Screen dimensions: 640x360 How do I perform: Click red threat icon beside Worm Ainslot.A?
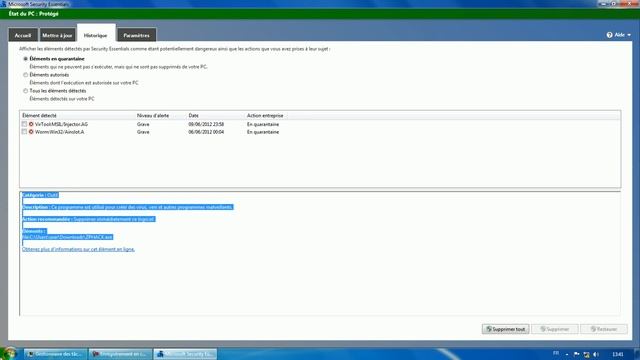pos(31,132)
